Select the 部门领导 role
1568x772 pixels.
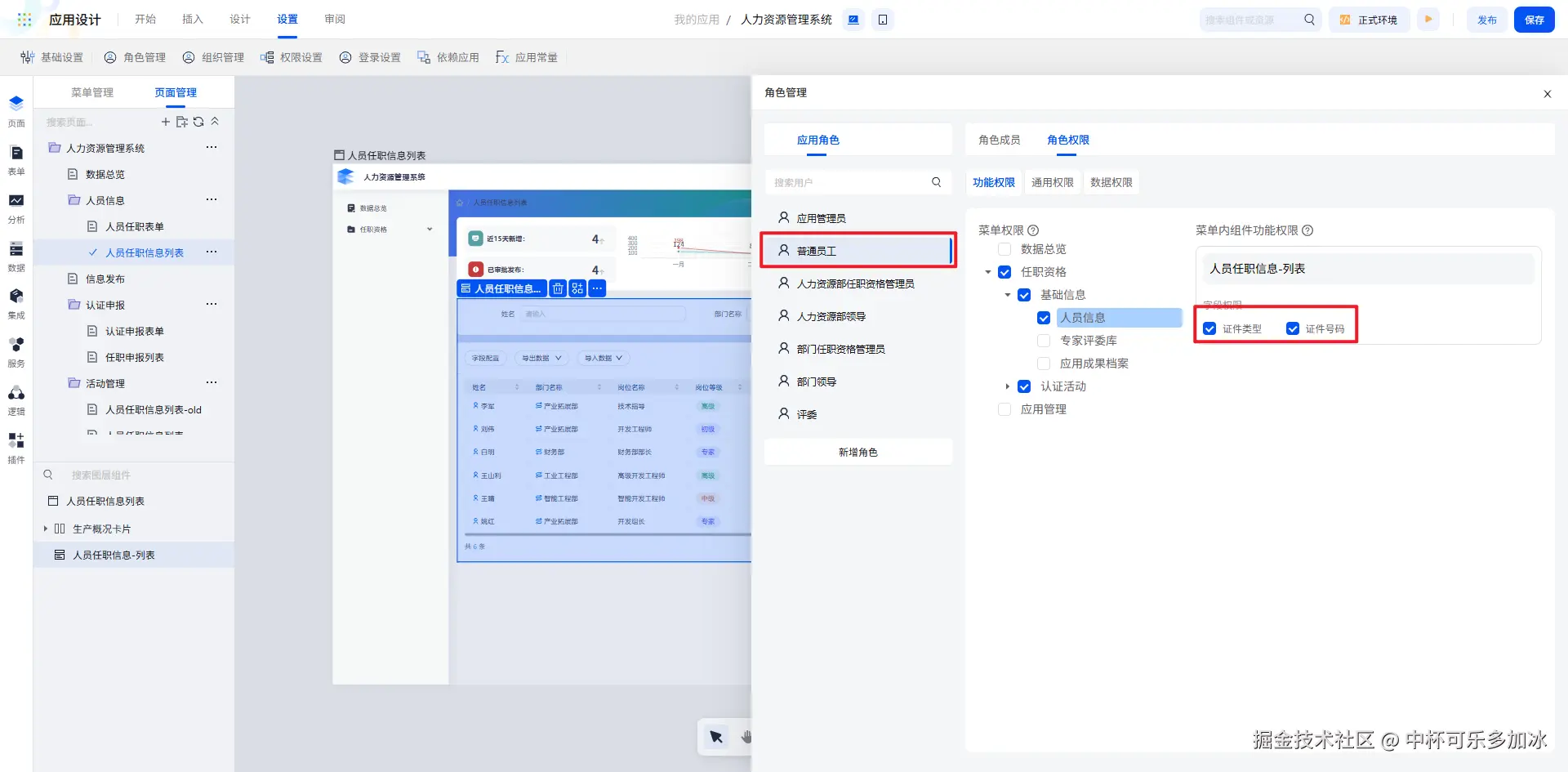point(858,382)
